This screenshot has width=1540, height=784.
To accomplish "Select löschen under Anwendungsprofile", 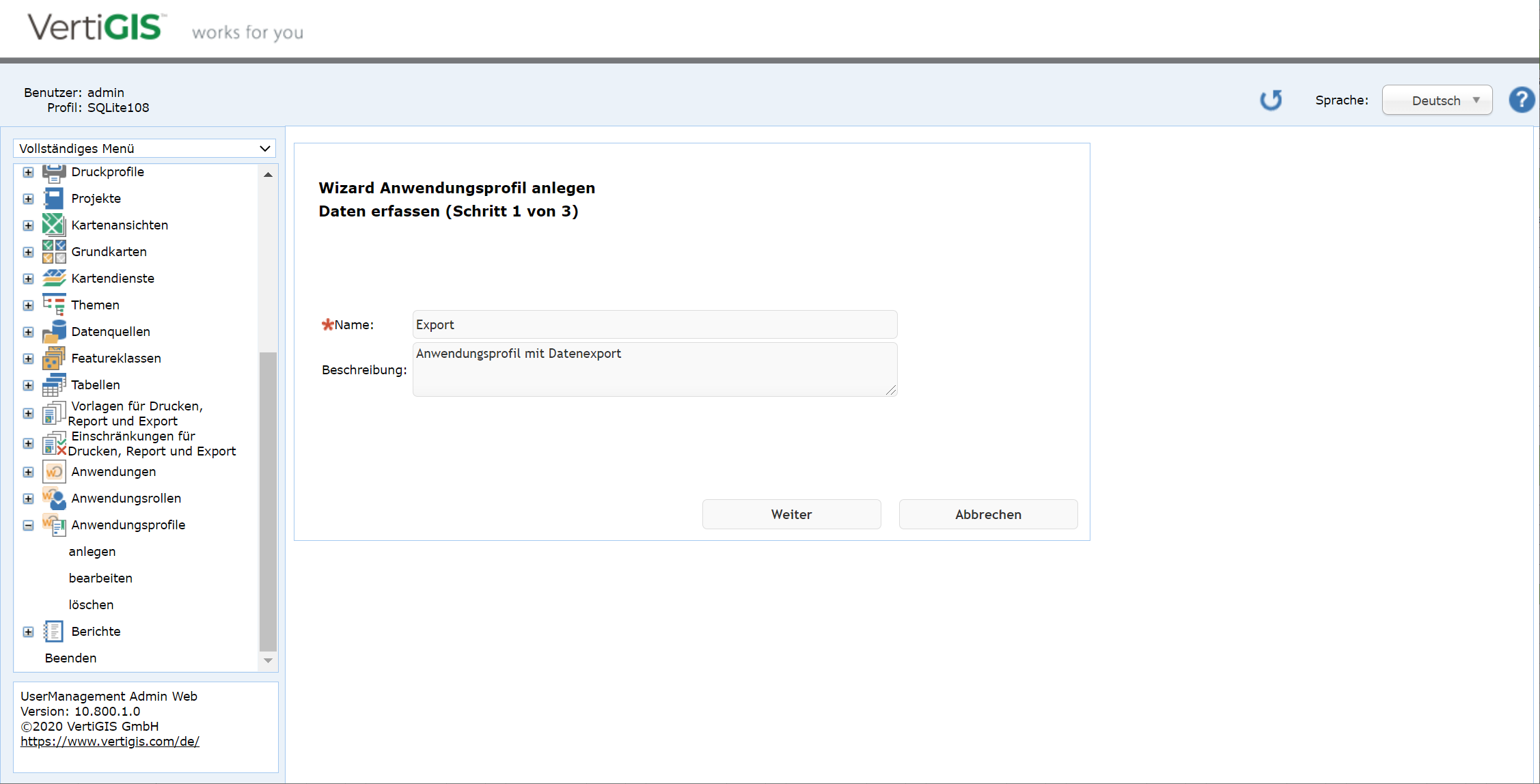I will (91, 604).
